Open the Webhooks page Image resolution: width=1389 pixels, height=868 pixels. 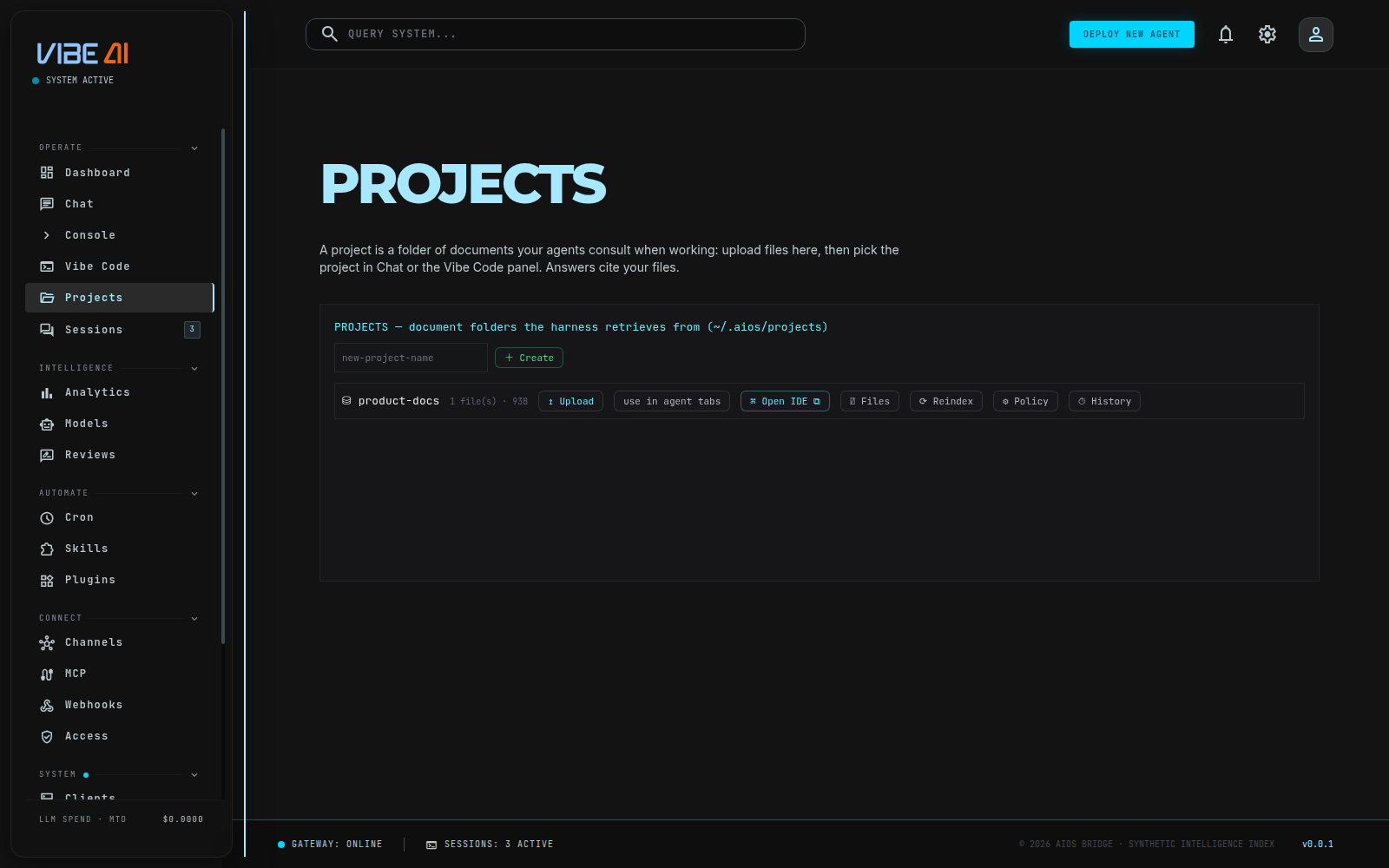point(120,705)
